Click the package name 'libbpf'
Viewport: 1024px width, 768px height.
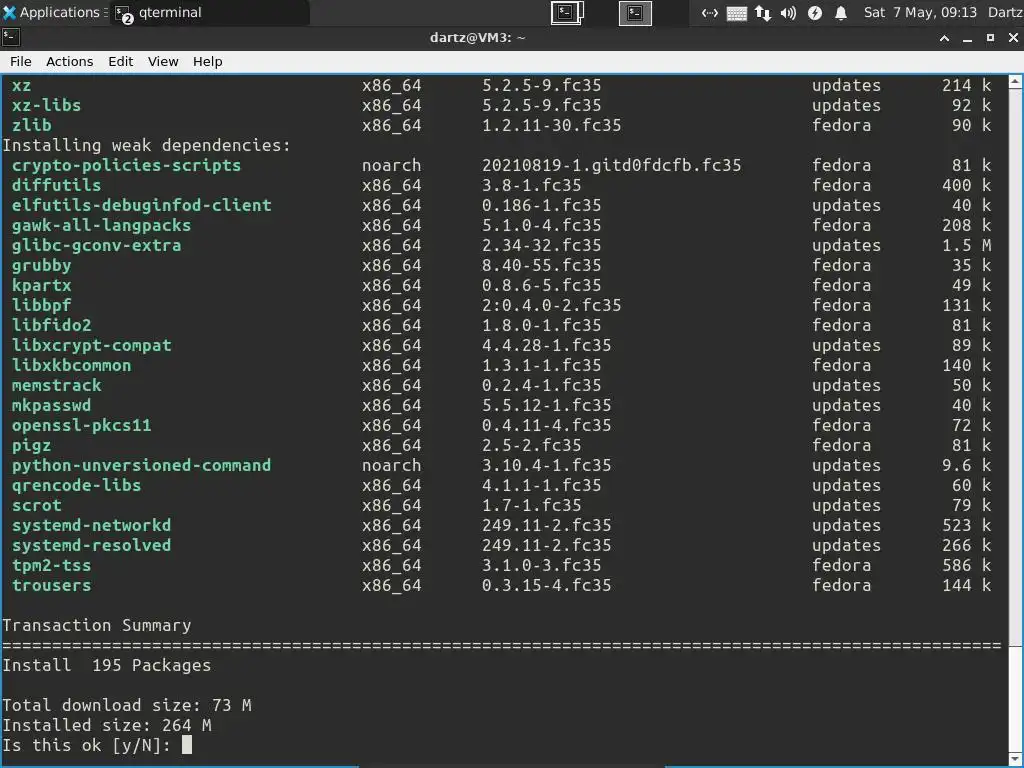point(41,305)
